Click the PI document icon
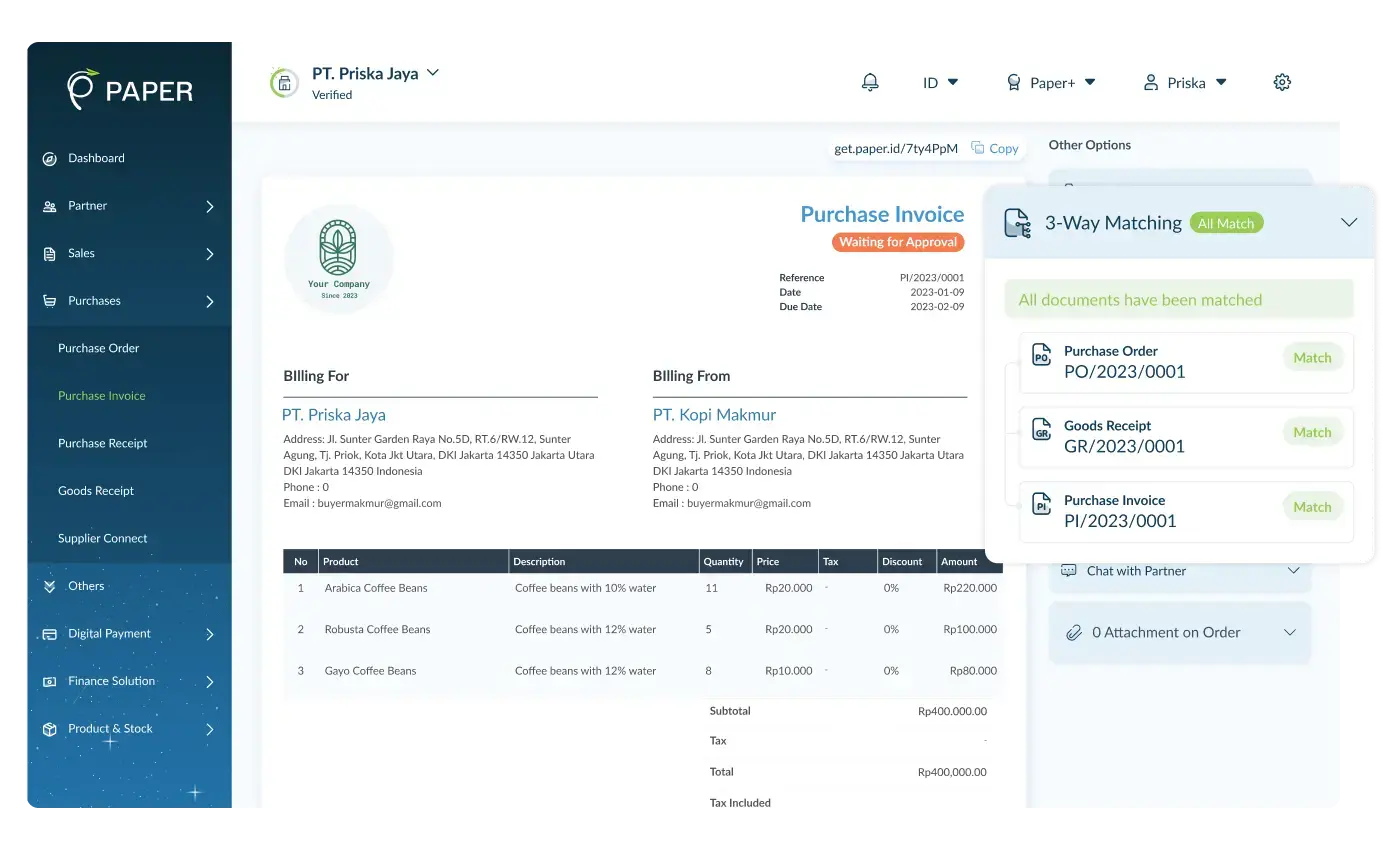Screen dimensions: 1400x850 [x=1041, y=505]
